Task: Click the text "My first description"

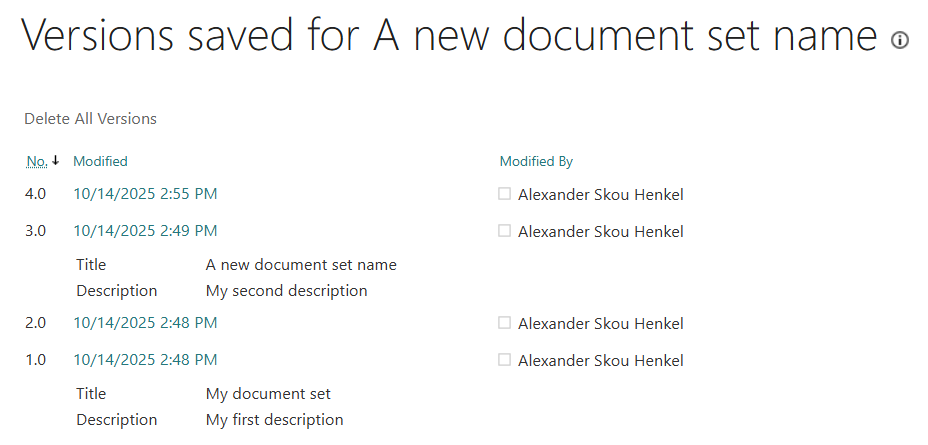Action: [x=274, y=420]
